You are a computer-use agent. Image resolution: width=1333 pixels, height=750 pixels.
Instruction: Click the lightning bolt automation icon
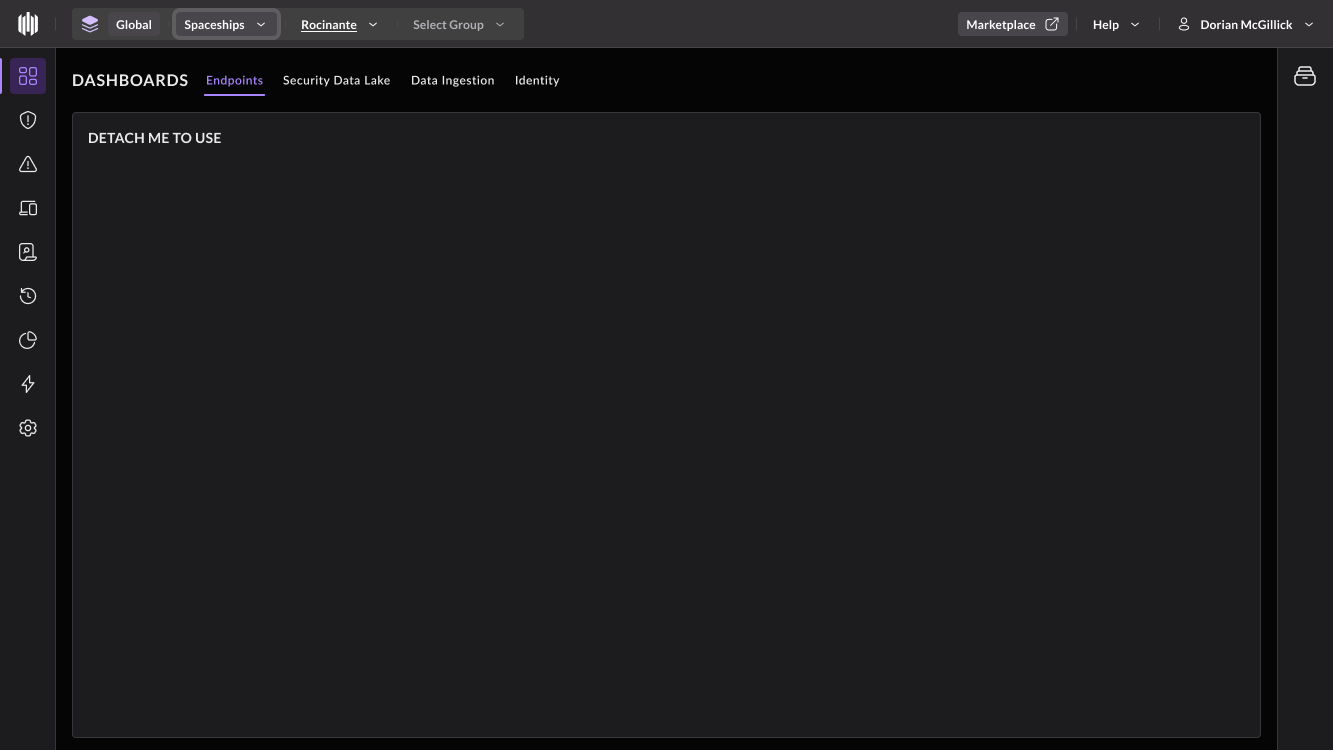coord(28,384)
